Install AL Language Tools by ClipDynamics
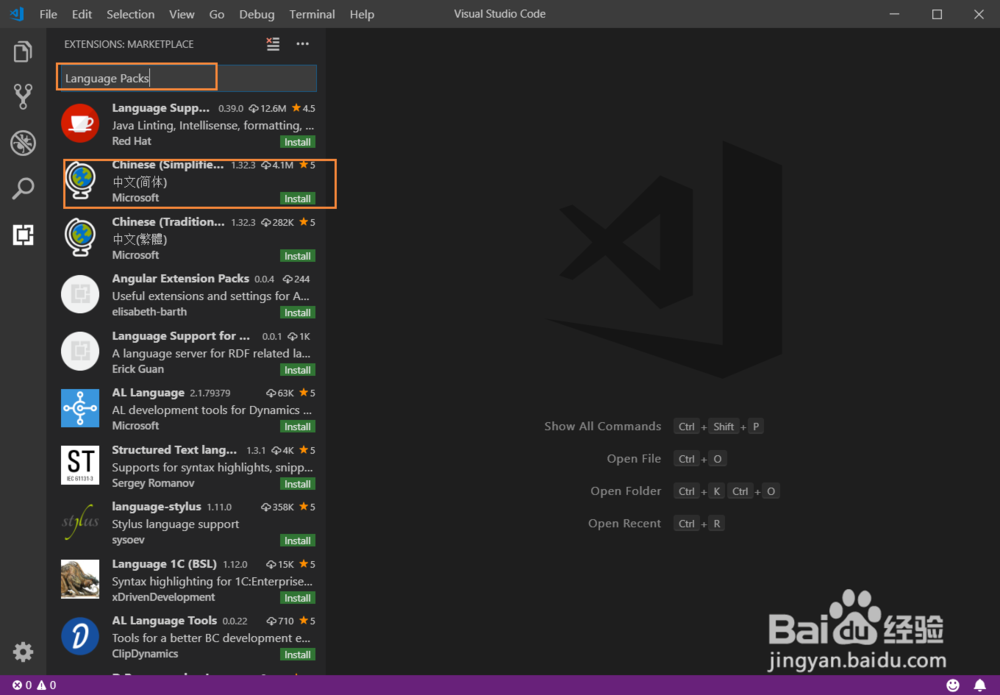This screenshot has width=1000, height=695. pyautogui.click(x=297, y=655)
